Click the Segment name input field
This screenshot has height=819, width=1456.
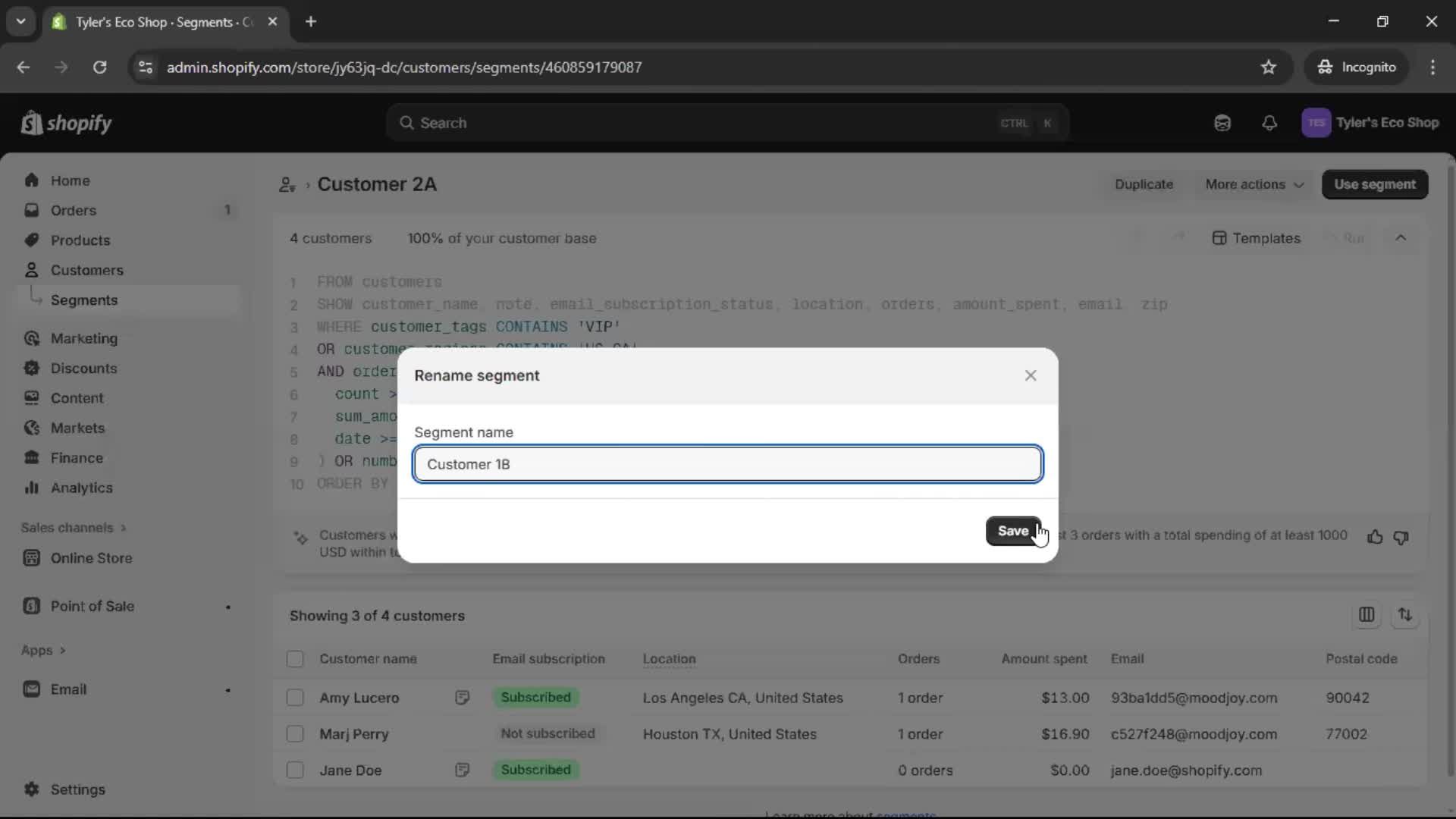pos(727,464)
